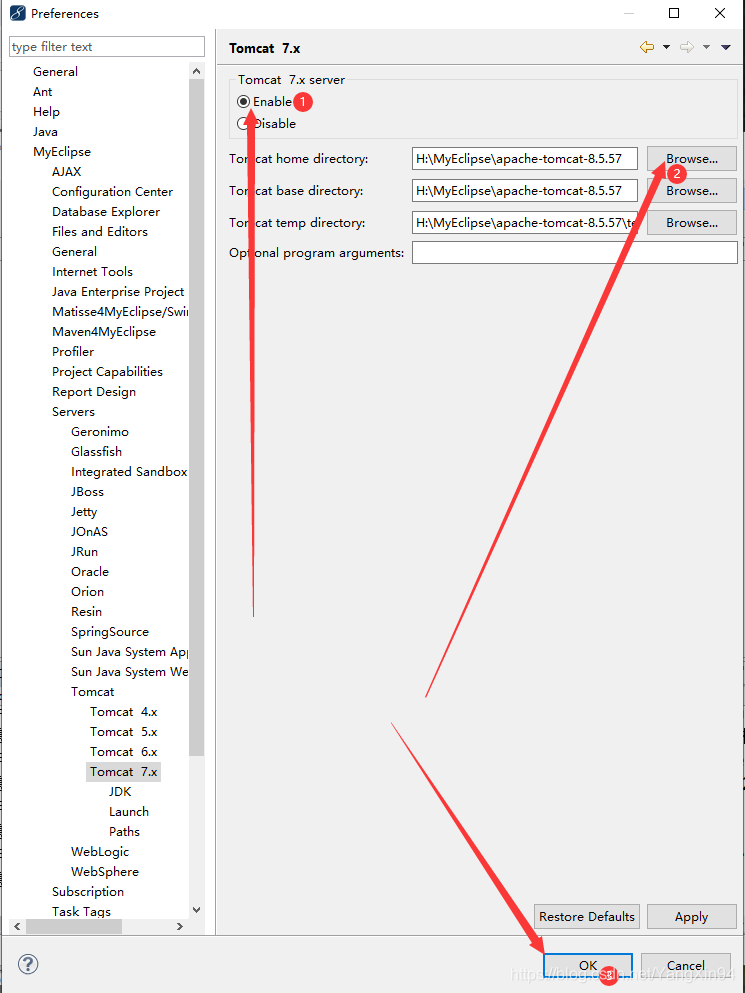Select the Ant tree item
The height and width of the screenshot is (993, 745).
[42, 92]
